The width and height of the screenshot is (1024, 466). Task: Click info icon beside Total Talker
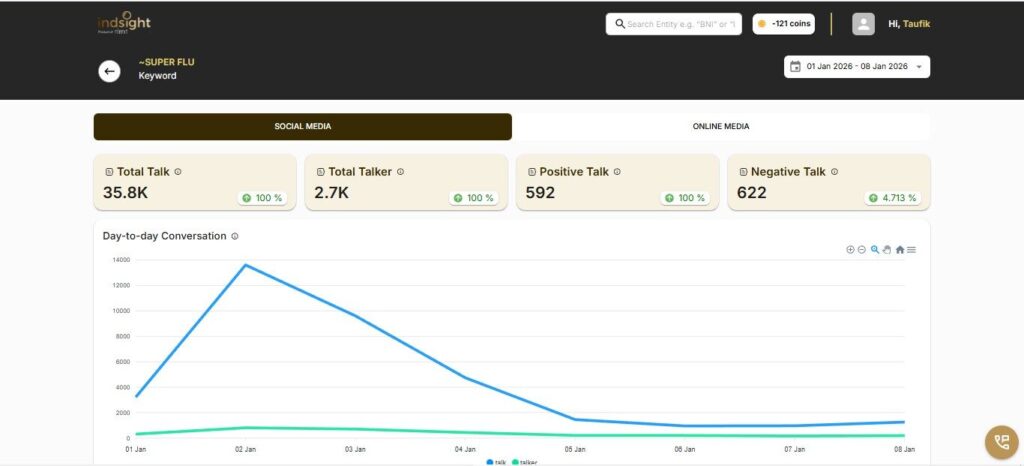[x=400, y=172]
